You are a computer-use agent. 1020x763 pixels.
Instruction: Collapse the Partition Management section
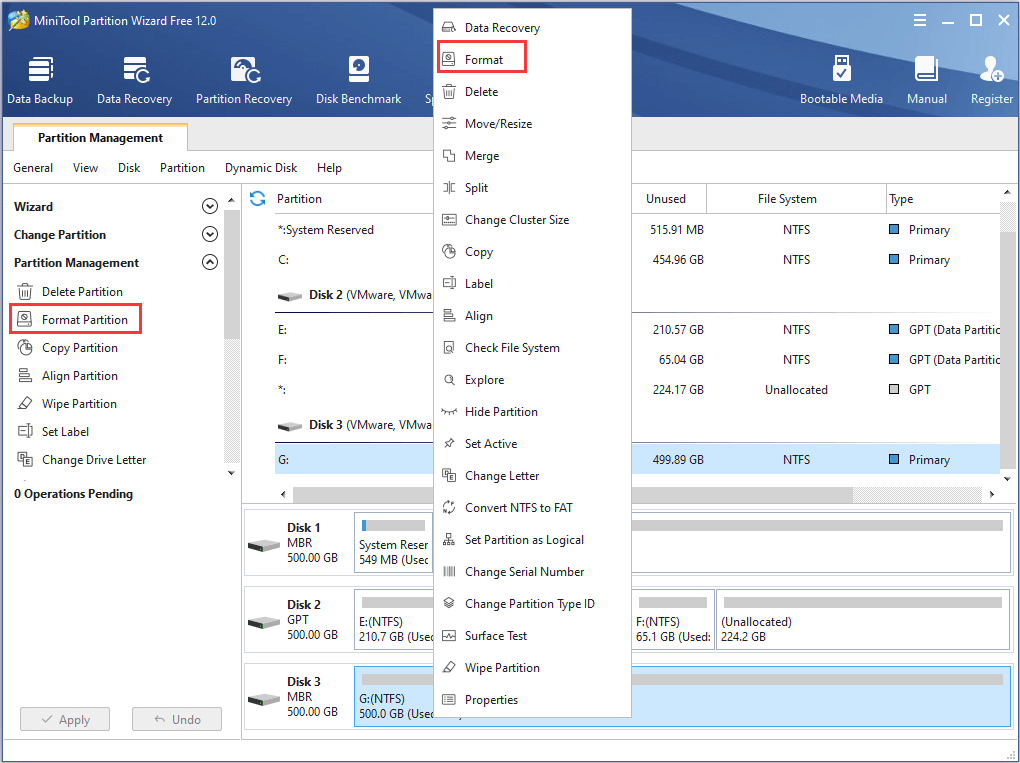(209, 262)
